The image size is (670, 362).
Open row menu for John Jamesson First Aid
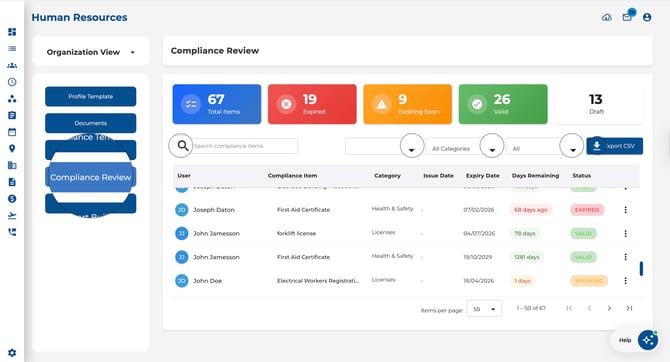coord(626,257)
